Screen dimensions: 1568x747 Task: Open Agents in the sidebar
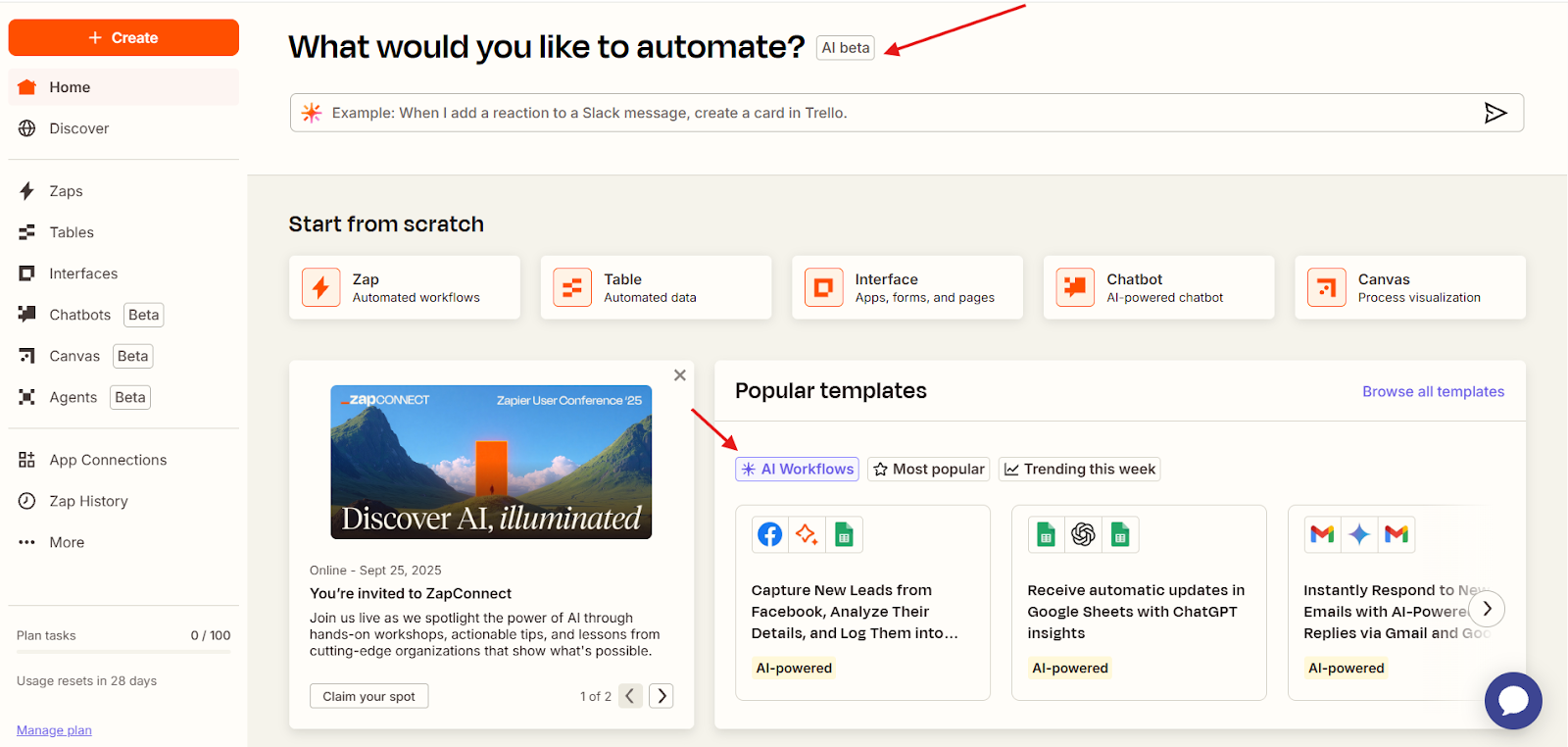pos(73,397)
